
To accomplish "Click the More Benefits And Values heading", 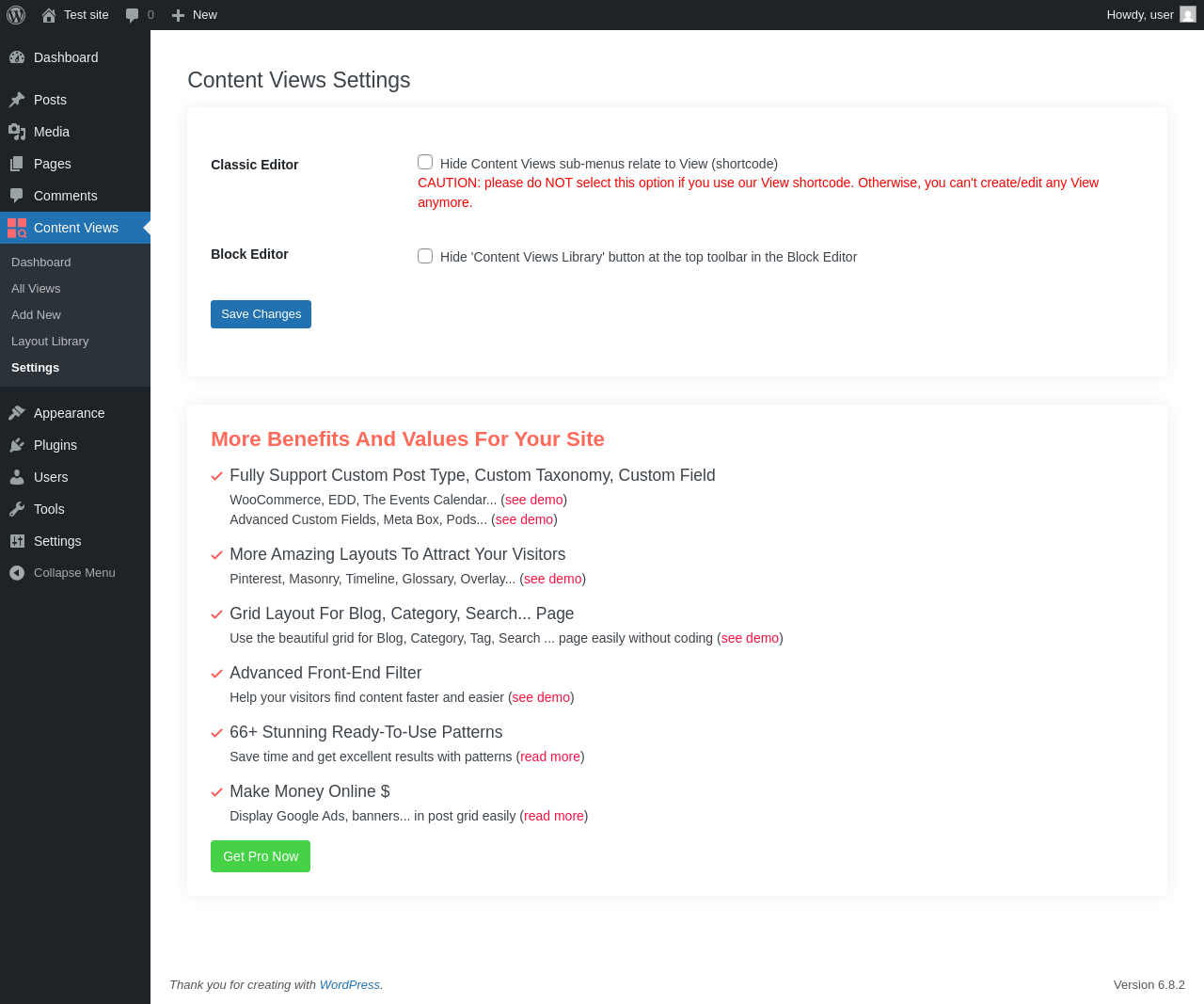I will (x=407, y=439).
